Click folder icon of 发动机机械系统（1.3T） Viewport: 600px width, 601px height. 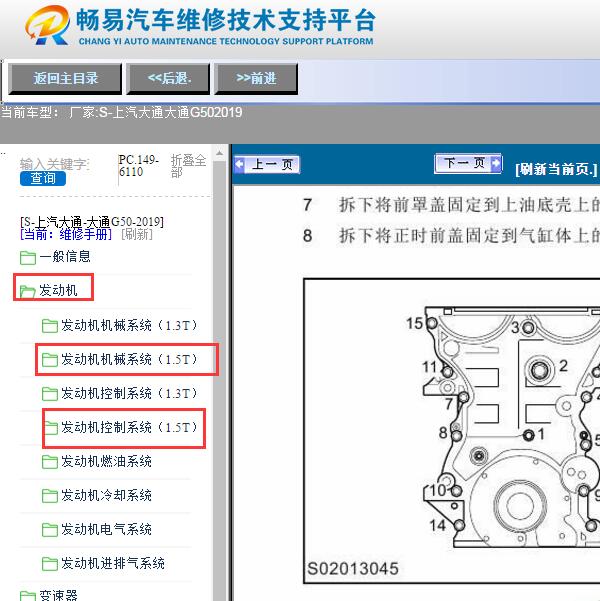coord(50,326)
